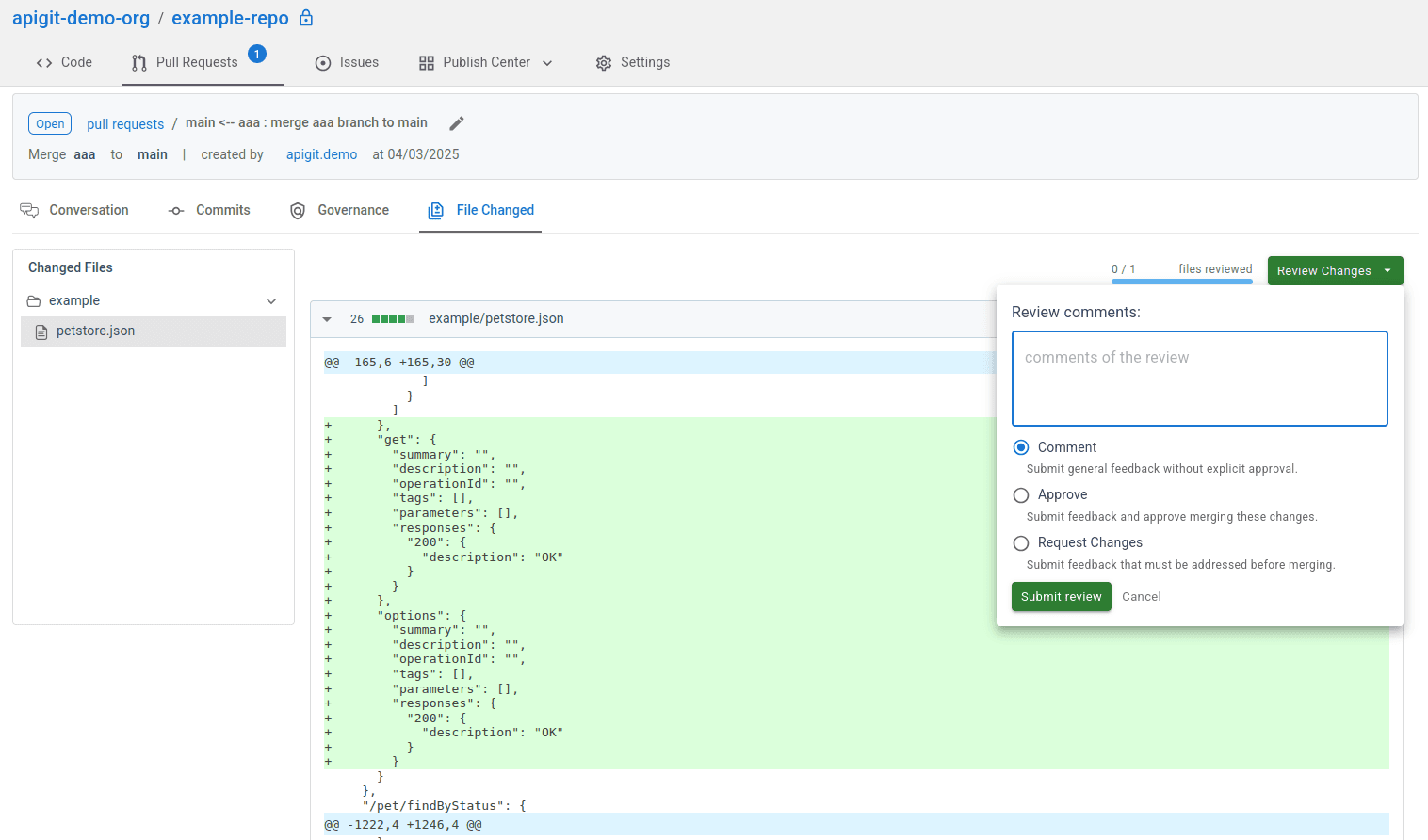This screenshot has height=840, width=1428.
Task: Switch to the File Changed tab
Action: (x=480, y=210)
